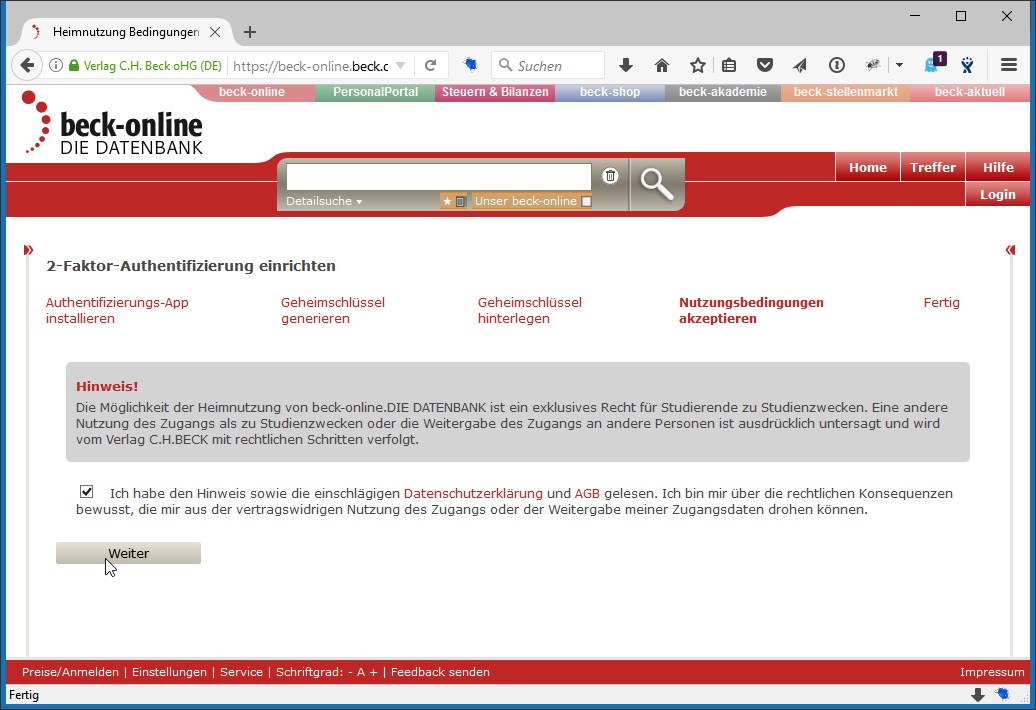Open Preise/Anmelden in the footer

[70, 672]
